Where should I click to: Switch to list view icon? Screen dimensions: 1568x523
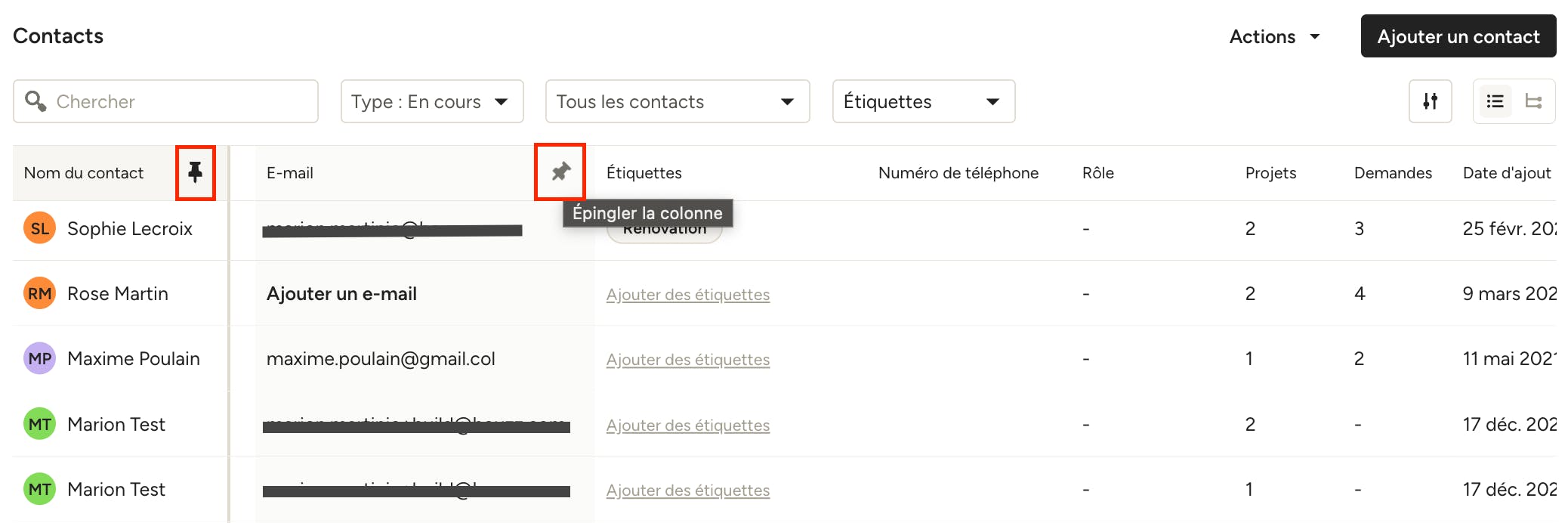[x=1495, y=101]
